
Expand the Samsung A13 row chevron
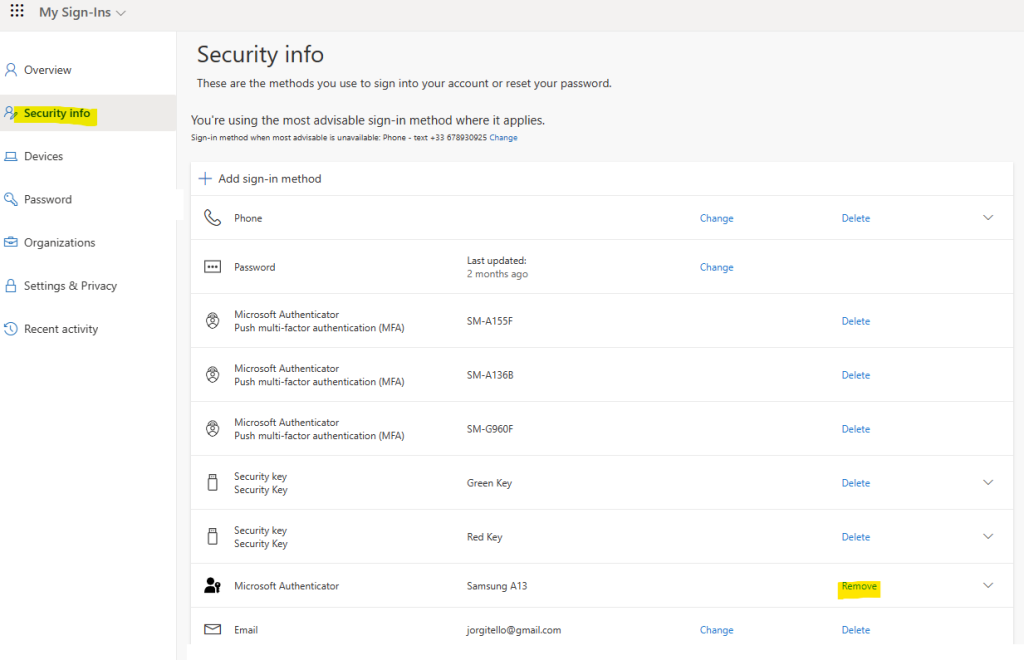(988, 586)
